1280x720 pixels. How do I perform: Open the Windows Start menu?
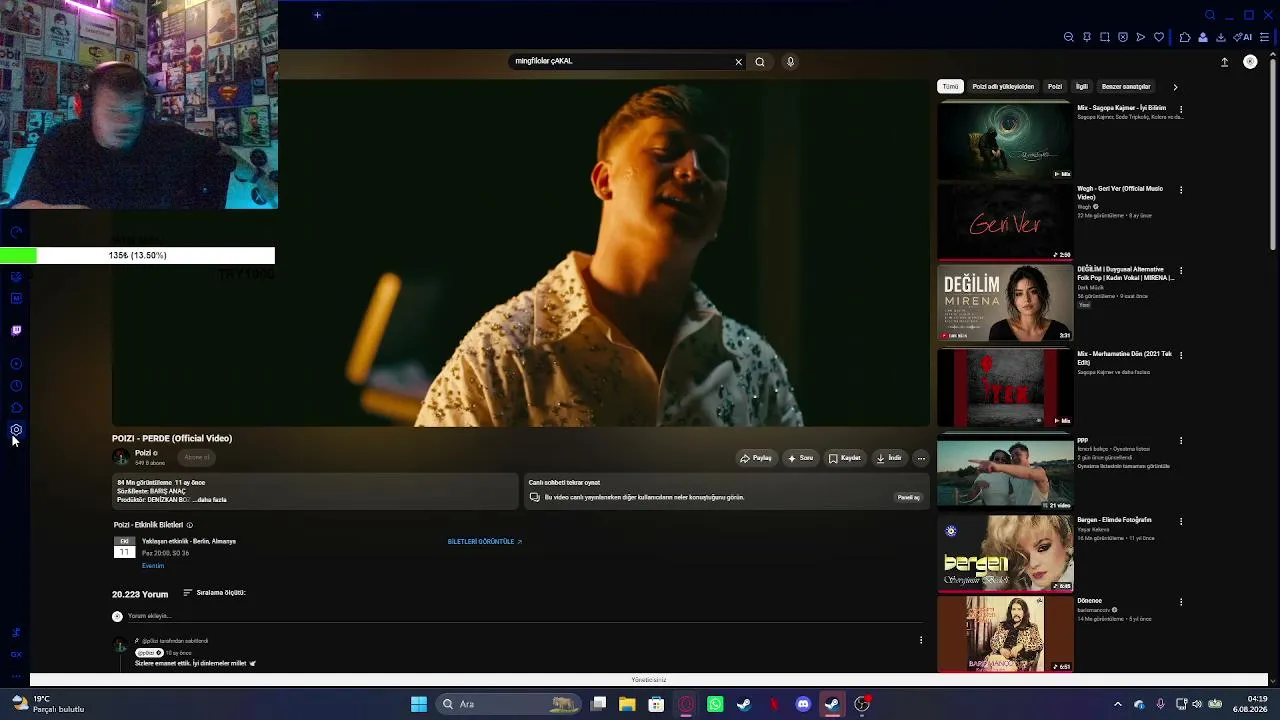[419, 704]
